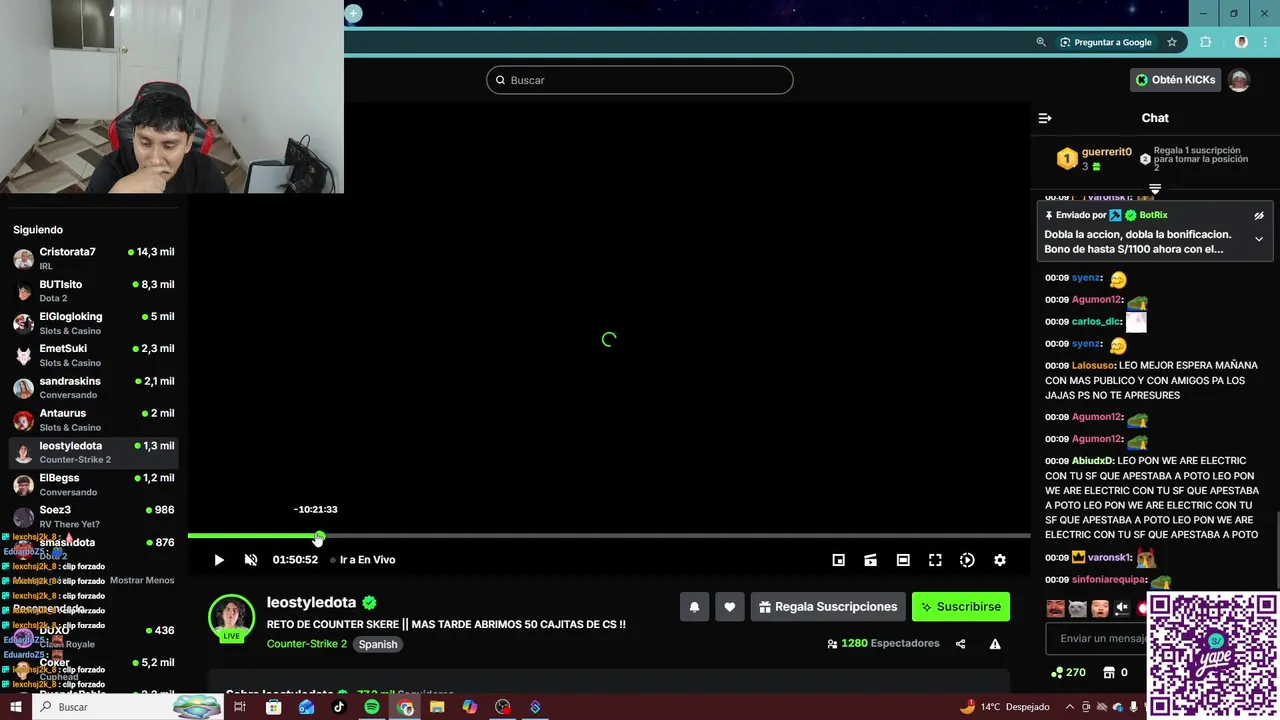Open the sandraskins channel in the sidebar
The height and width of the screenshot is (720, 1280).
94,388
